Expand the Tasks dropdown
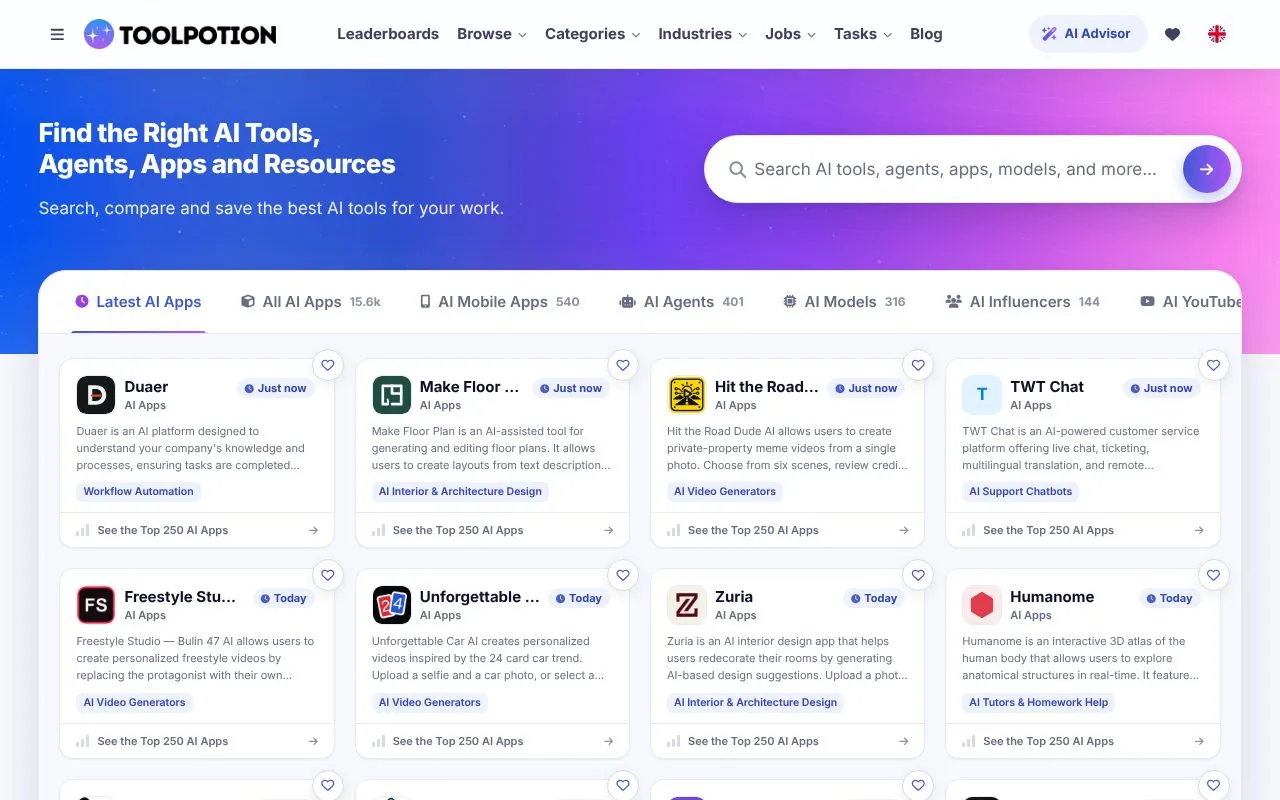The width and height of the screenshot is (1280, 800). (863, 34)
